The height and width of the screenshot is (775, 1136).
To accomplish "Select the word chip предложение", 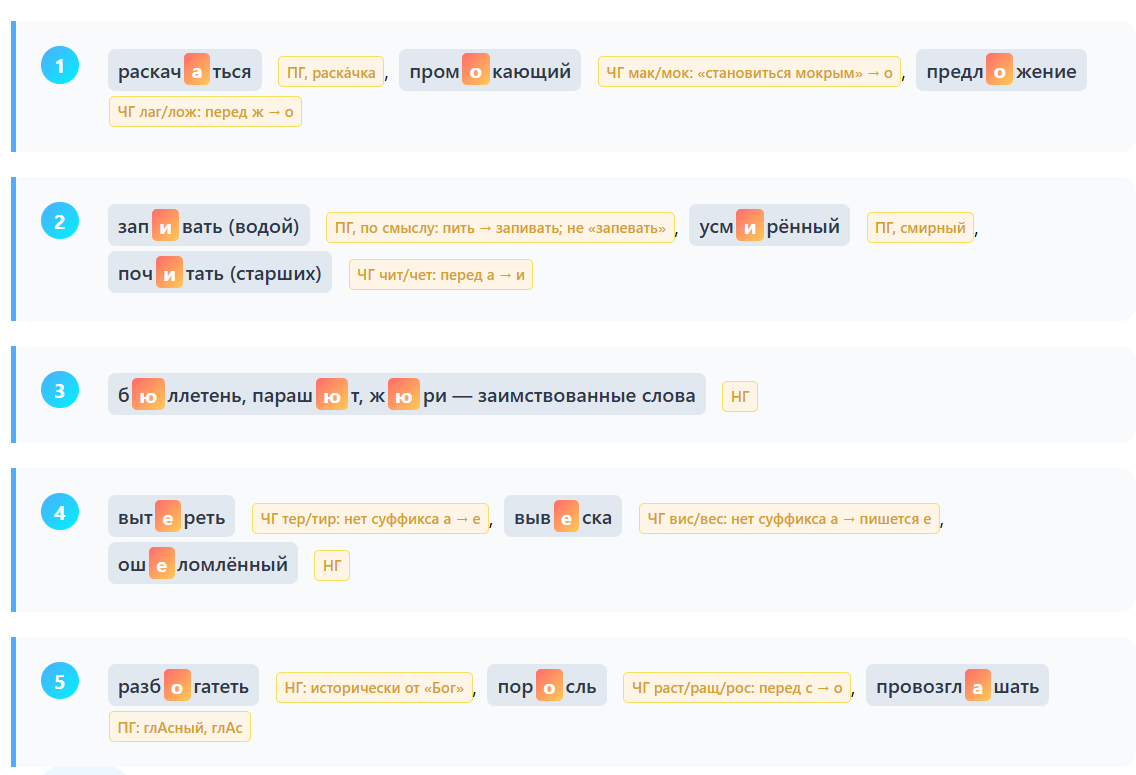I will [x=1001, y=70].
